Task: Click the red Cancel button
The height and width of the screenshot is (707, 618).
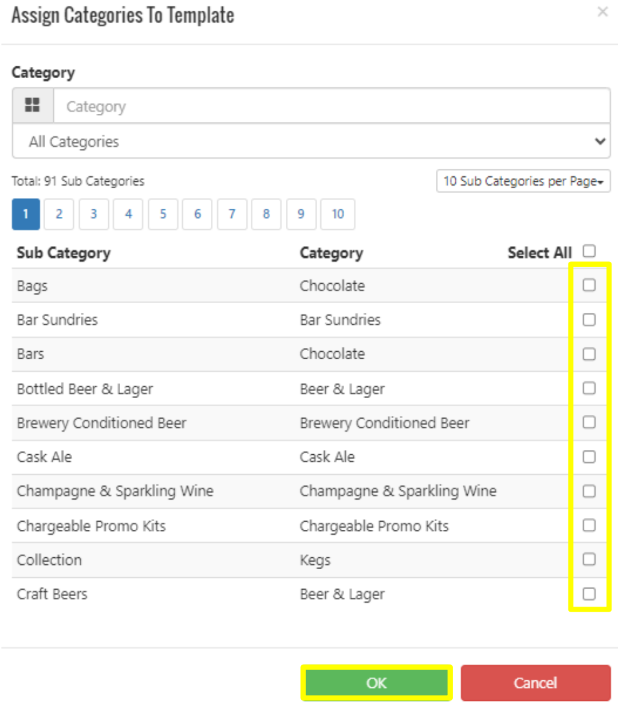Action: coord(536,683)
